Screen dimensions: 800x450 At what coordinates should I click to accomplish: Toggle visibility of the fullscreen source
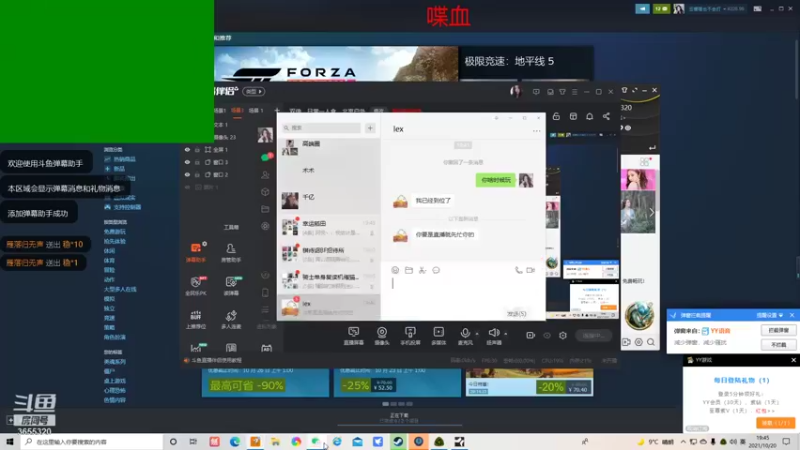[x=187, y=149]
